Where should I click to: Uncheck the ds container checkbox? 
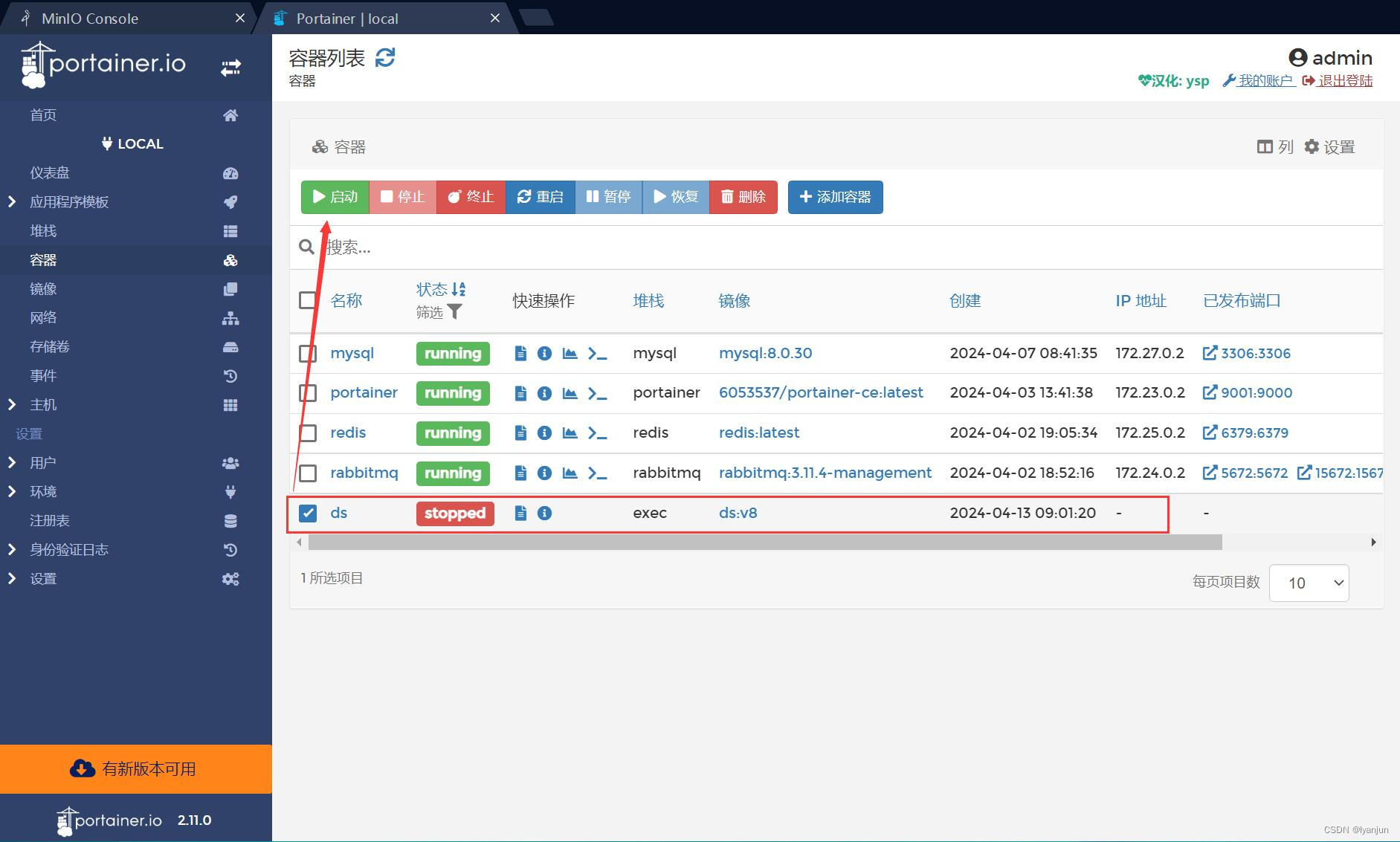pos(307,513)
